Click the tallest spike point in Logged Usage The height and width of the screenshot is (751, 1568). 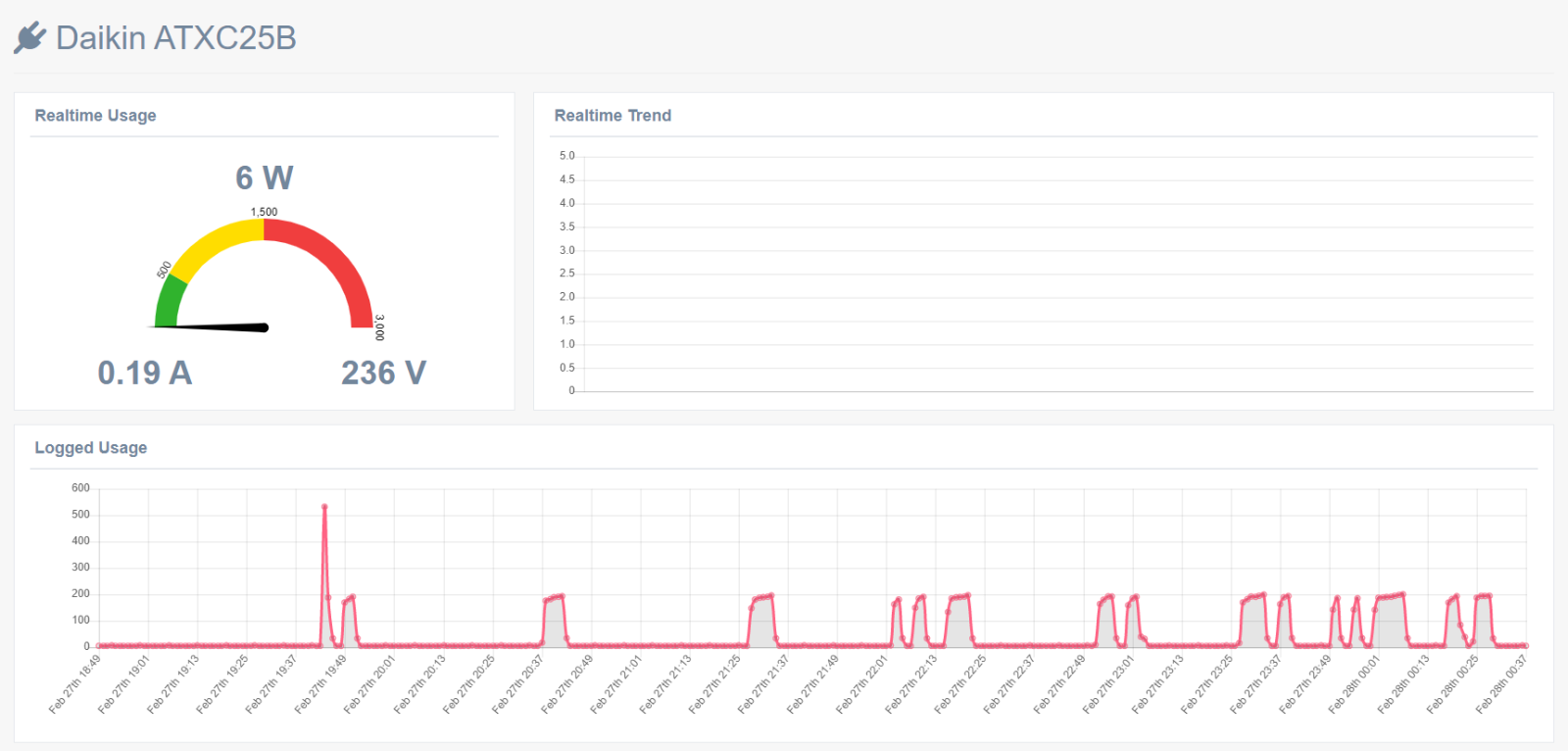[324, 507]
